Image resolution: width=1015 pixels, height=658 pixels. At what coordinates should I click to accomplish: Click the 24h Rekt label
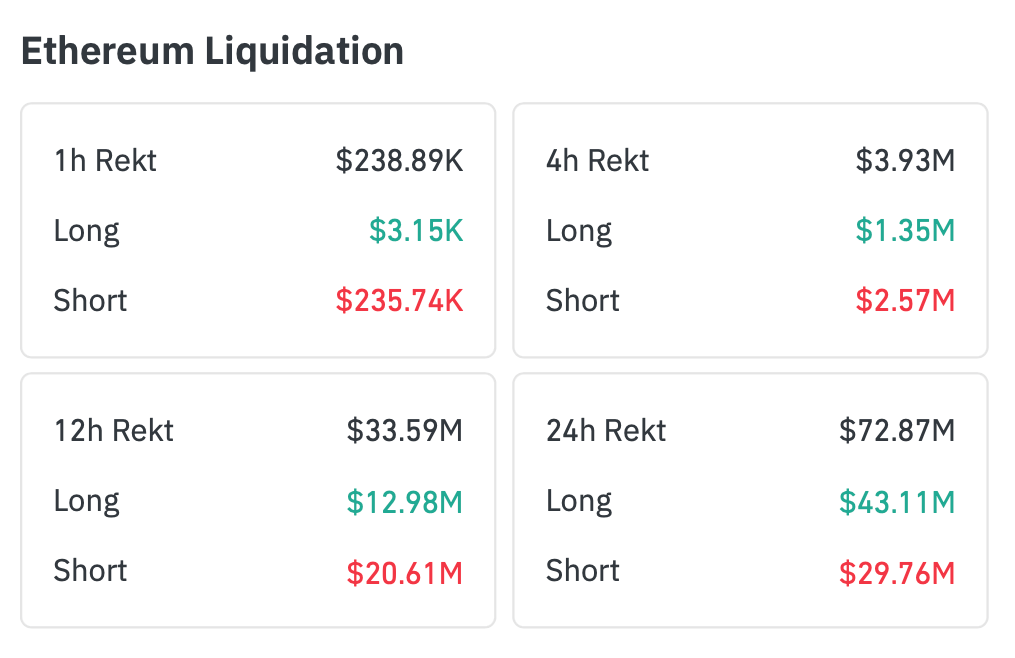coord(606,431)
